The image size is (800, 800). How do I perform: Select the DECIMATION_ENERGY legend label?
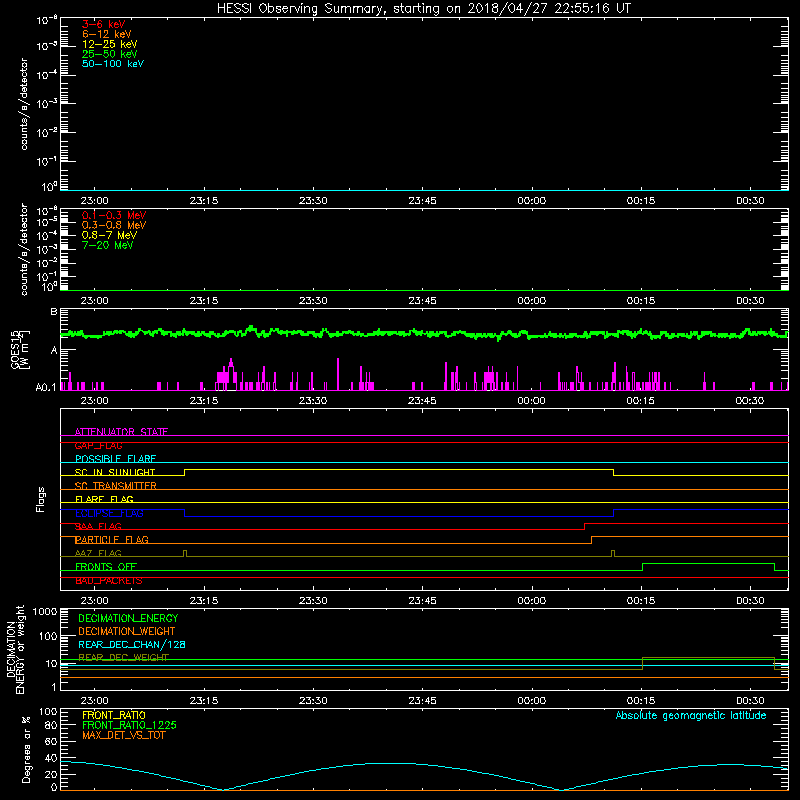coord(128,618)
